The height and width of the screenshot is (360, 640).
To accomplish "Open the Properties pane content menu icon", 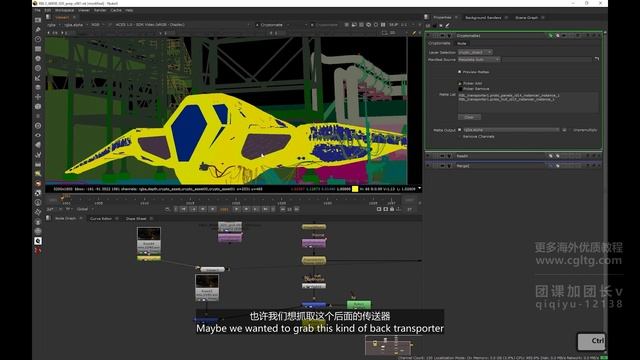I will pos(426,17).
